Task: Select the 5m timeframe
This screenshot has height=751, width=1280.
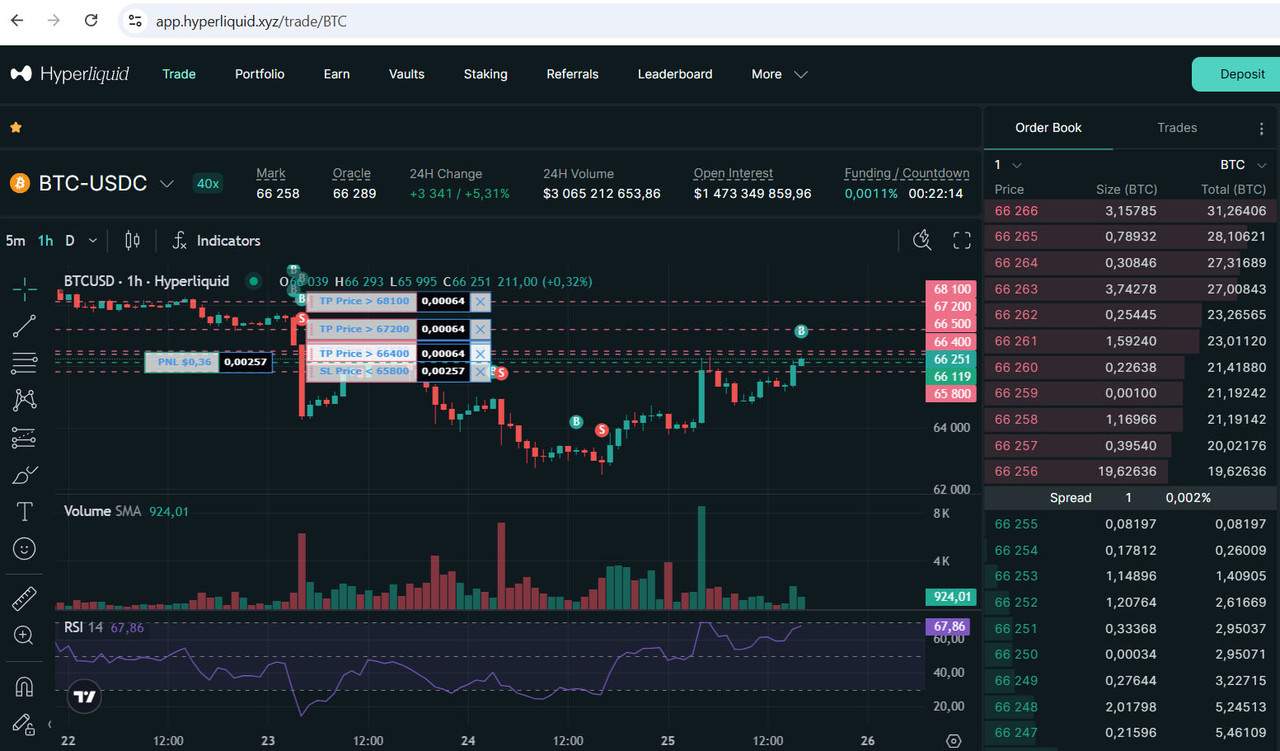Action: 16,240
